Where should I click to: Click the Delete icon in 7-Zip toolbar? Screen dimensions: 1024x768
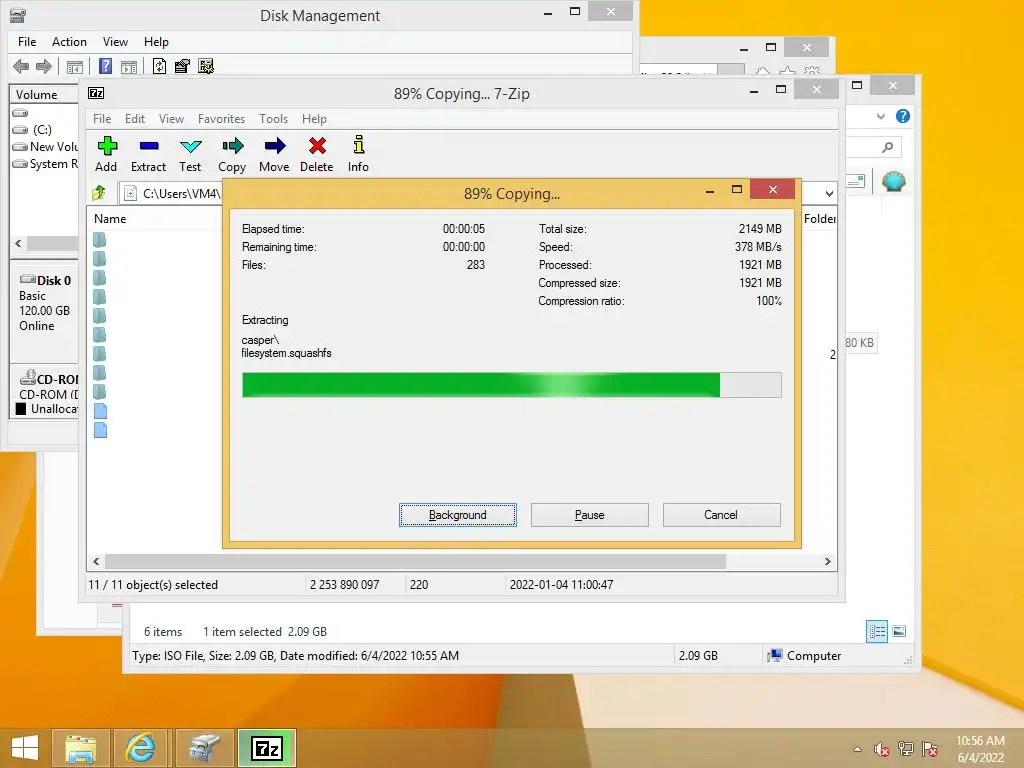(x=317, y=154)
